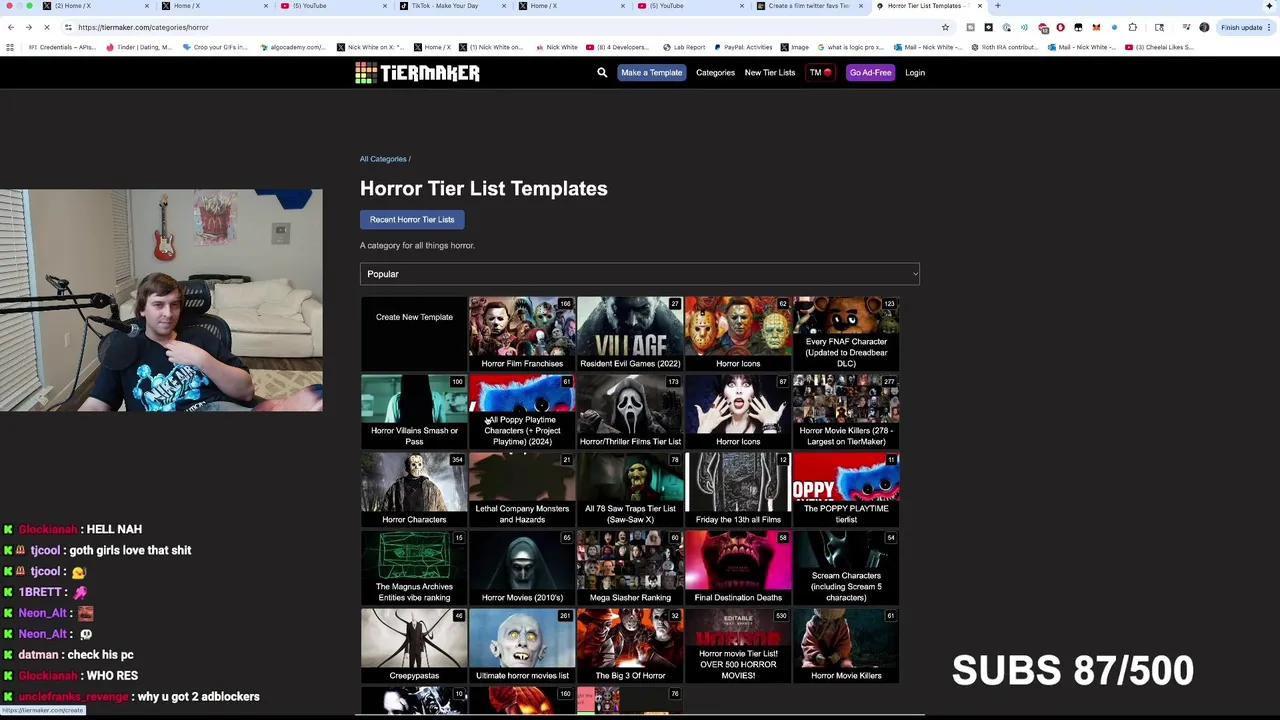
Task: Open the site search magnifier icon
Action: click(602, 72)
